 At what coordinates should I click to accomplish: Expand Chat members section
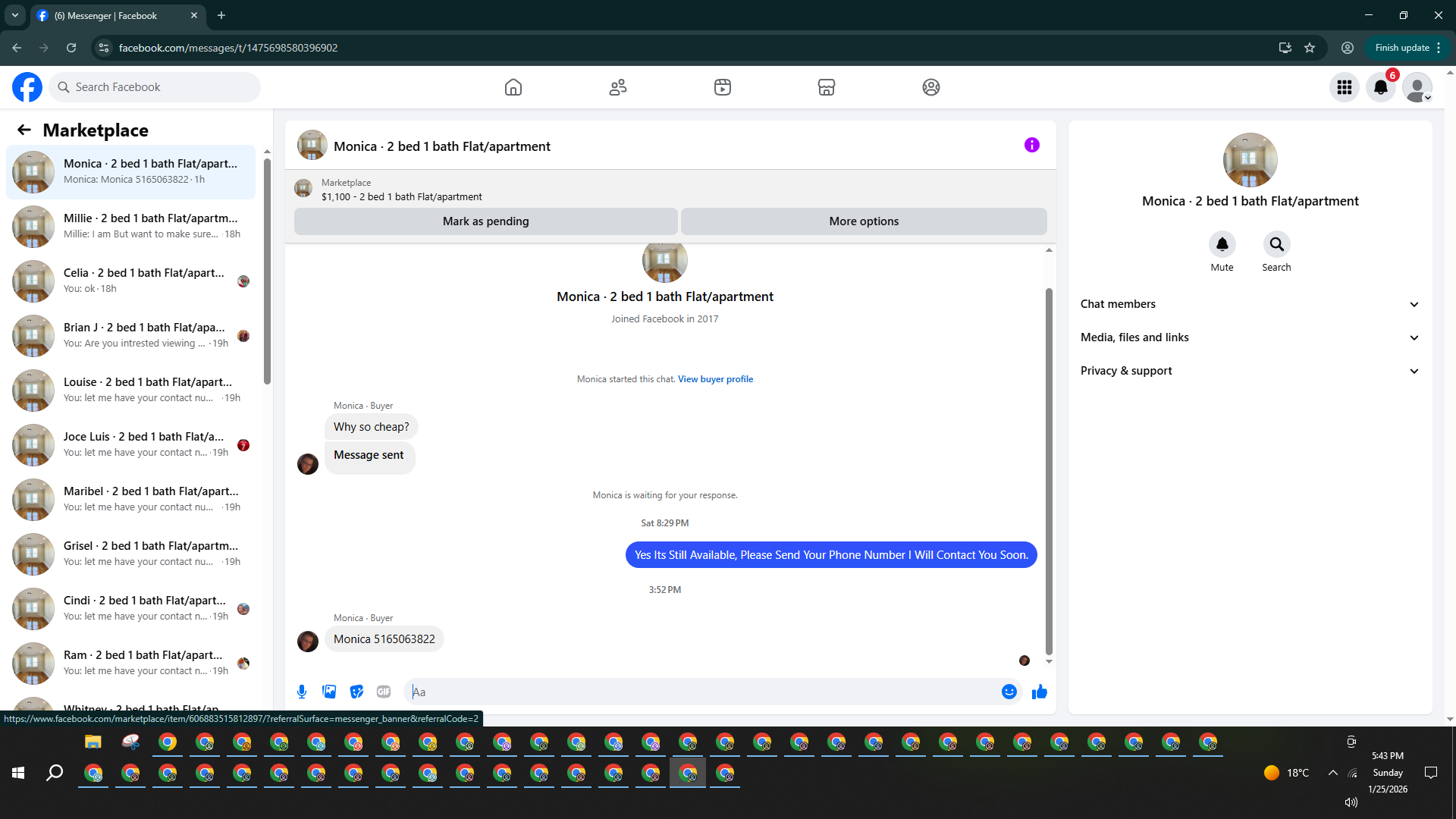pos(1250,304)
